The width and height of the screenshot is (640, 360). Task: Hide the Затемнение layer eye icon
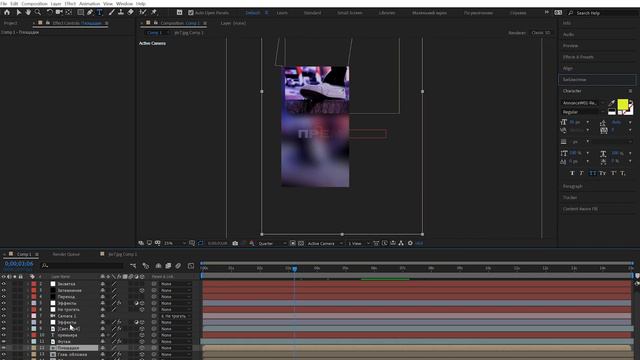[4, 290]
